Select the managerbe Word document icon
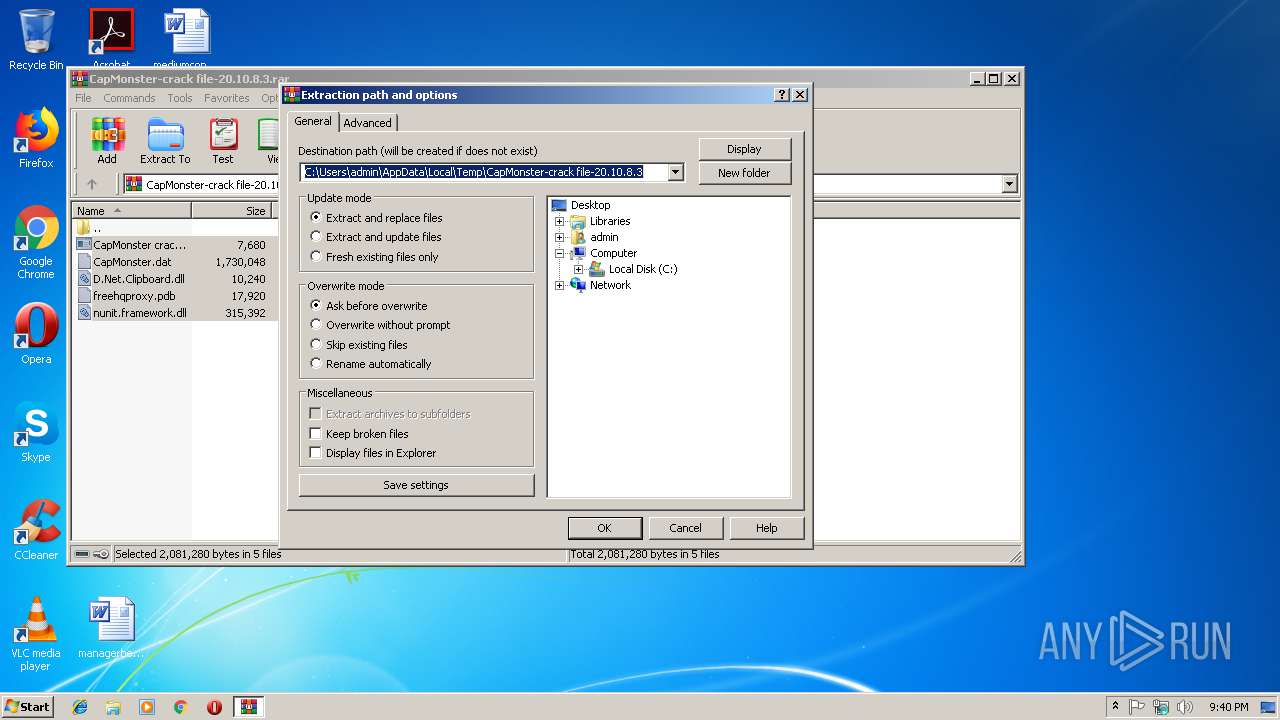The image size is (1280, 720). [111, 628]
